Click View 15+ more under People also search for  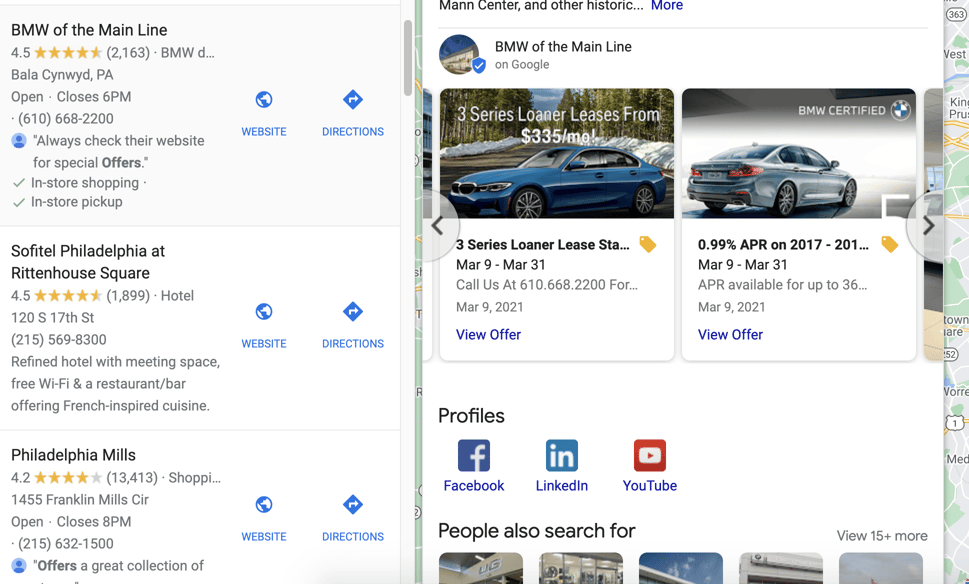click(x=882, y=536)
